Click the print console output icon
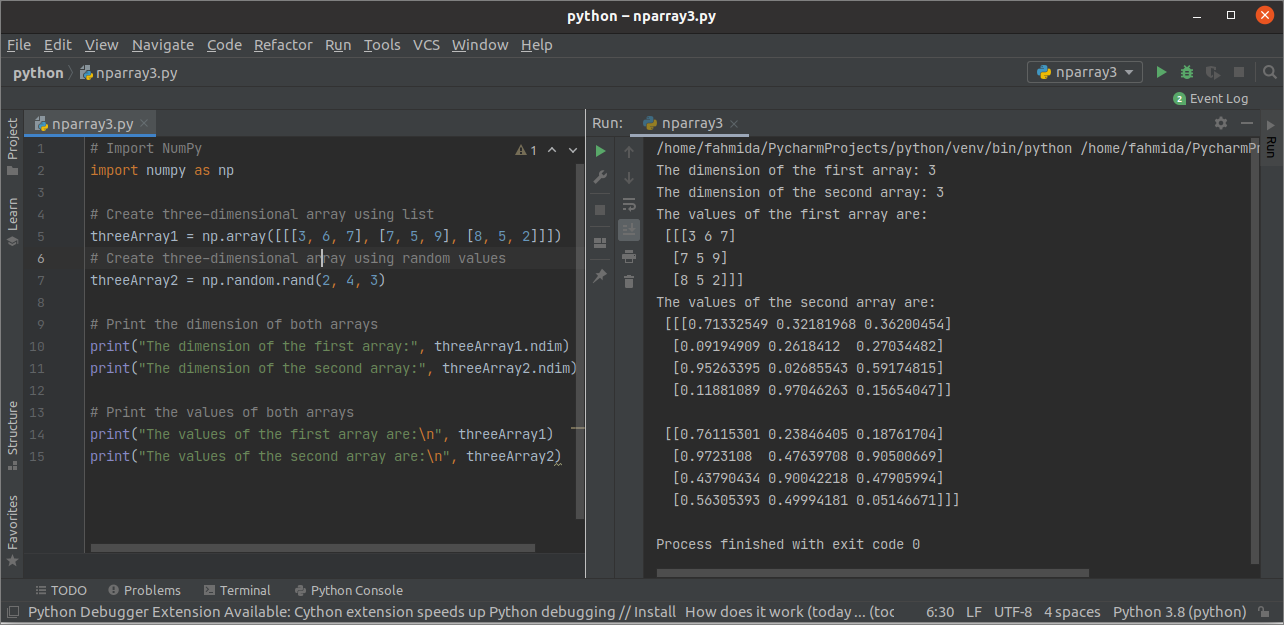This screenshot has width=1284, height=625. pos(629,256)
